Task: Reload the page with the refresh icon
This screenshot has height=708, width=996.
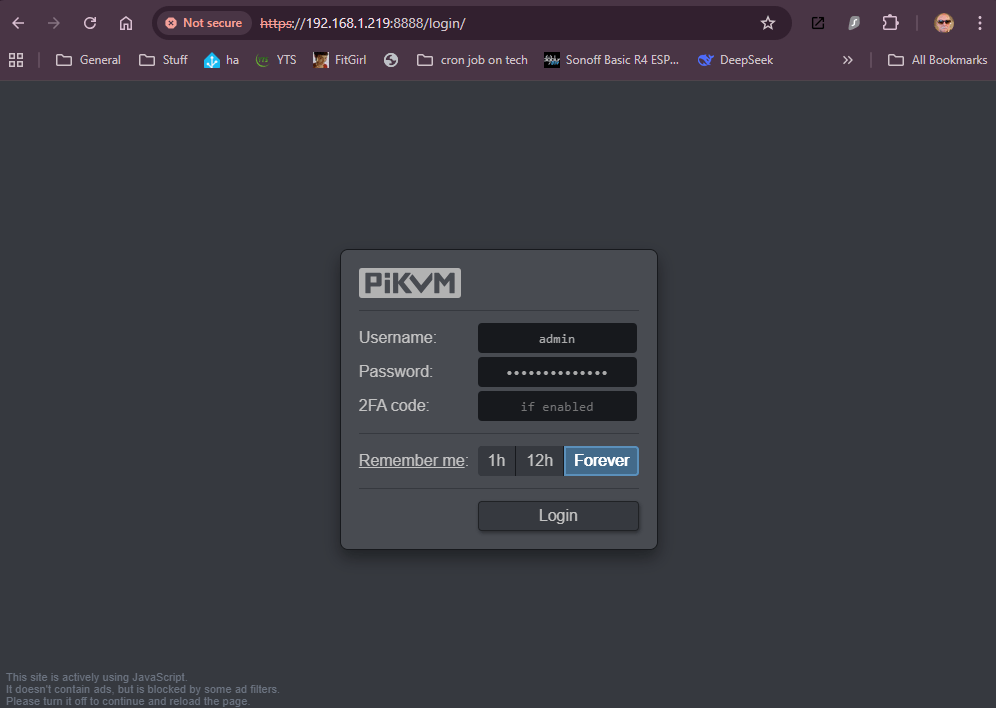Action: 90,23
